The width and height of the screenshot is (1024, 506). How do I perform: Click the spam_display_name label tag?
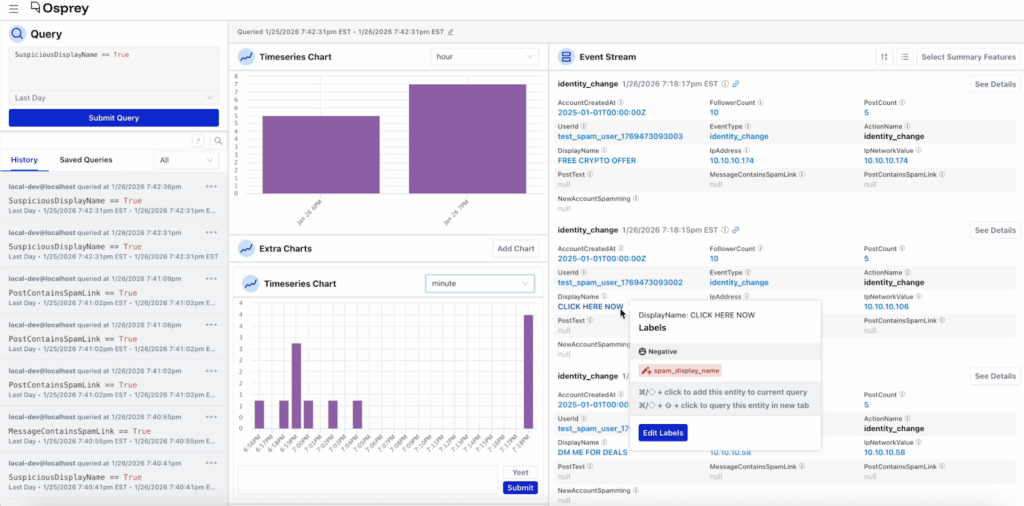tap(679, 371)
